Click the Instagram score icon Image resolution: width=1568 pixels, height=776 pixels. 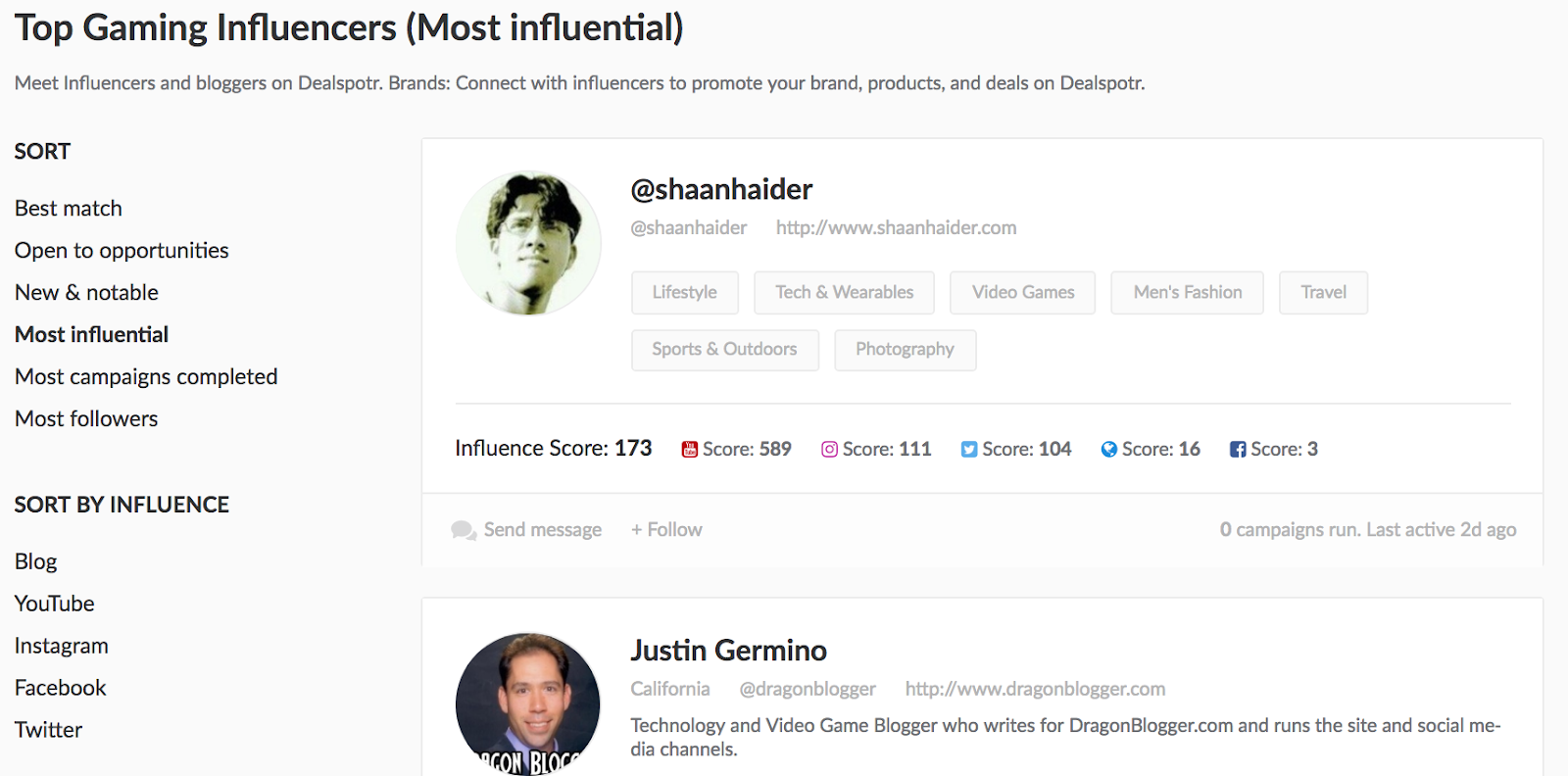coord(829,450)
